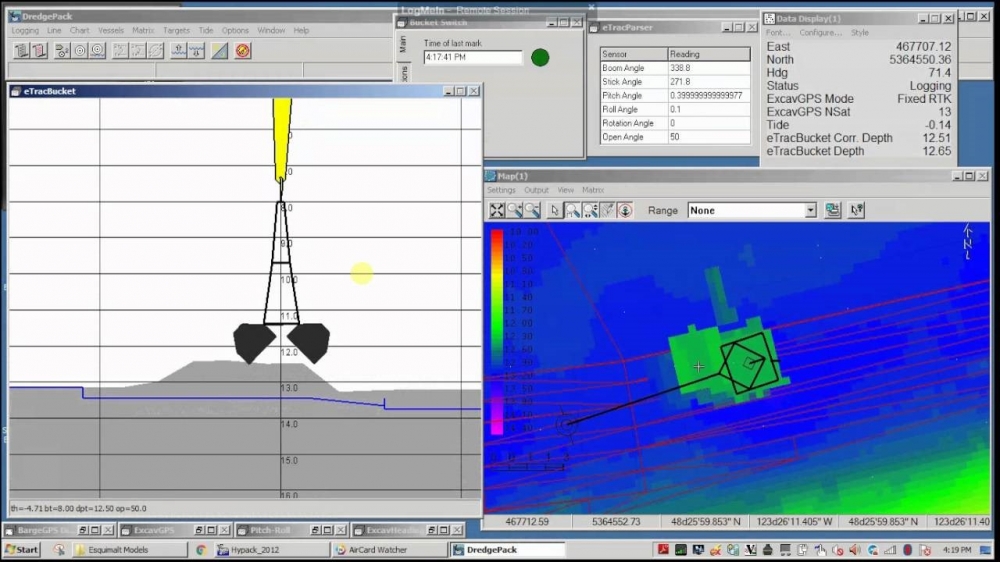The image size is (1000, 562).
Task: Click the target-over-water toolbar icon
Action: [x=98, y=50]
